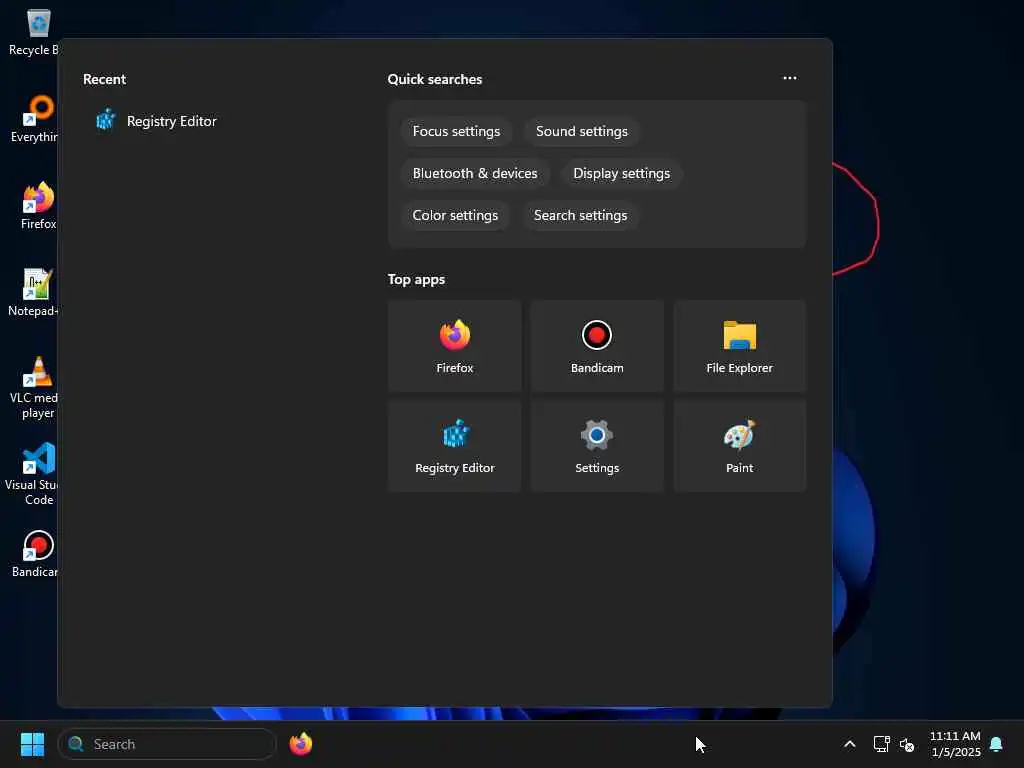Select the Notepad++ desktop shortcut

click(x=35, y=293)
